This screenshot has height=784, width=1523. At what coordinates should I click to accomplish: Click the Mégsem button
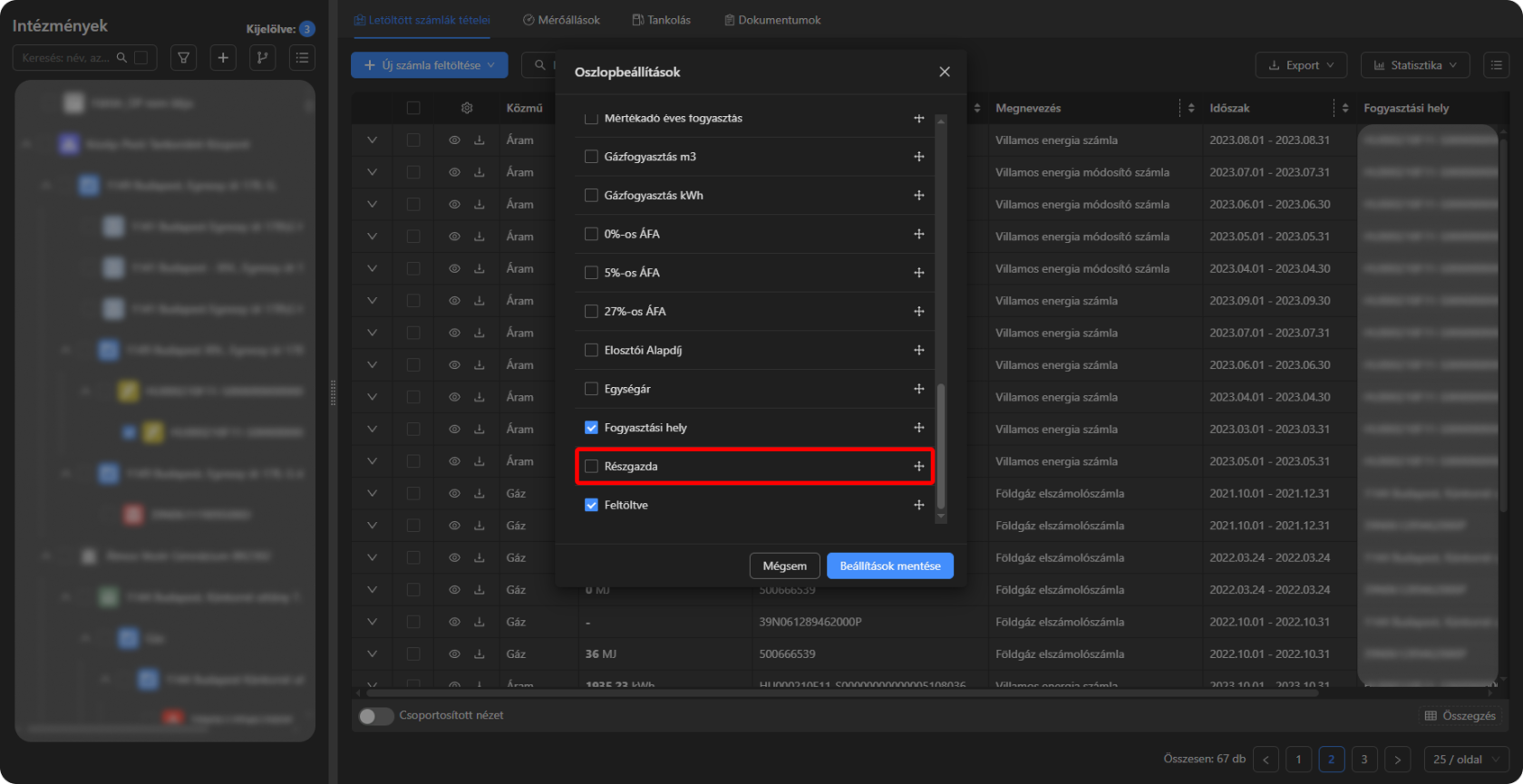pyautogui.click(x=784, y=566)
